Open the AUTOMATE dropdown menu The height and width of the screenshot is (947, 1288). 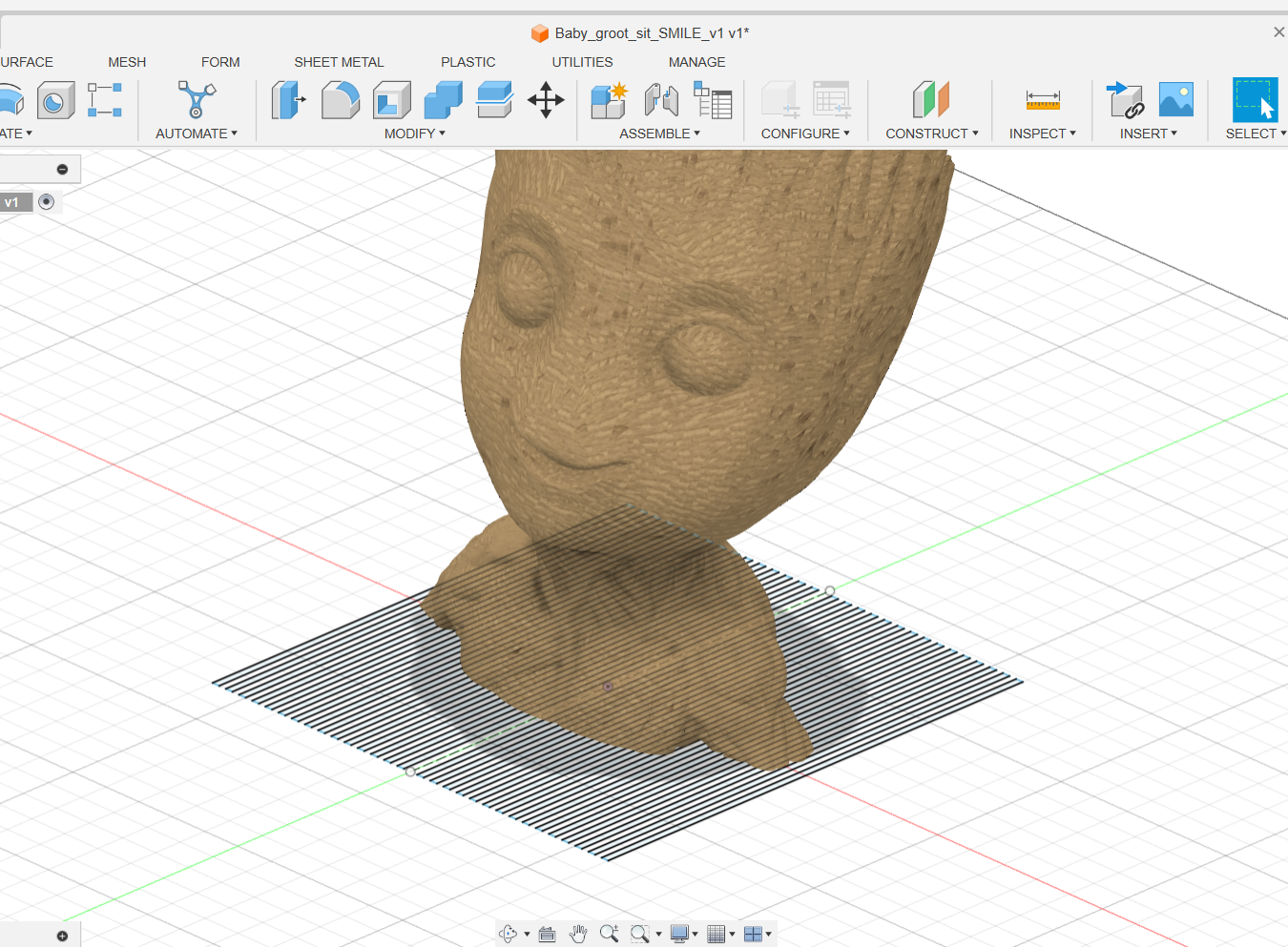point(197,134)
